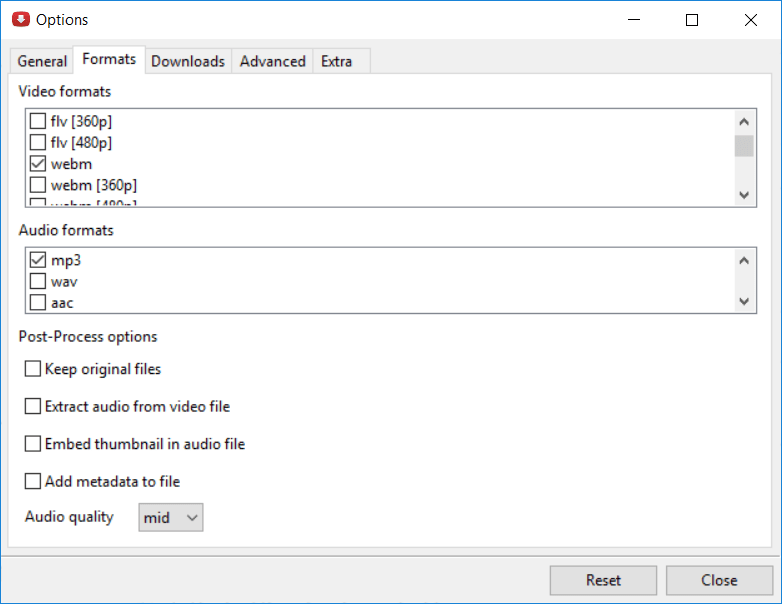Viewport: 782px width, 604px height.
Task: Click audio formats scroll up arrow
Action: [x=744, y=260]
